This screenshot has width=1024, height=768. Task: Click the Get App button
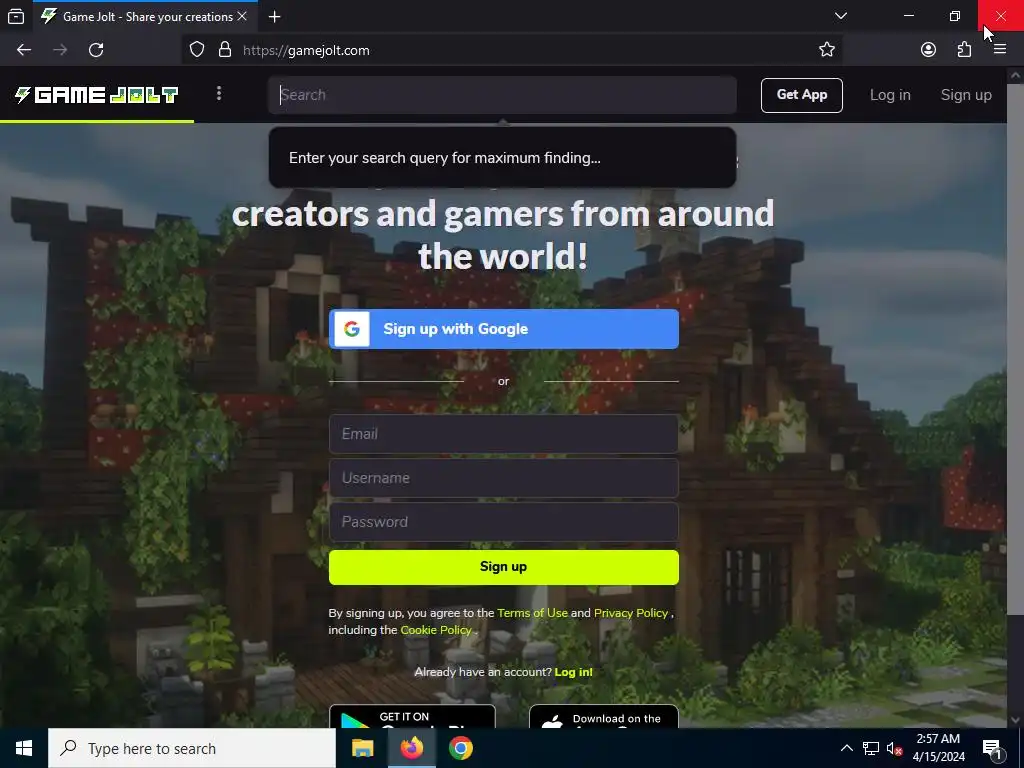(x=801, y=95)
